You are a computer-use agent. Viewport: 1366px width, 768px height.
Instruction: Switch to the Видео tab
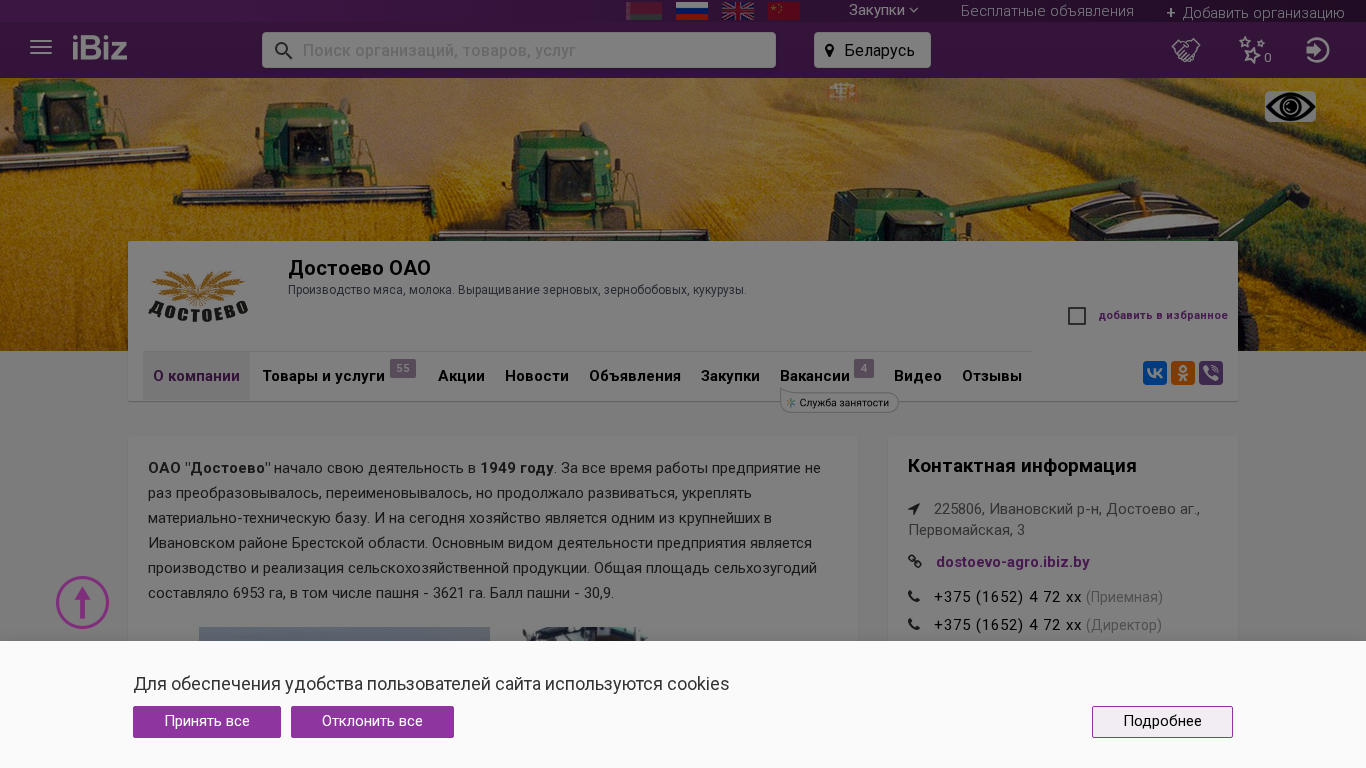[x=918, y=376]
